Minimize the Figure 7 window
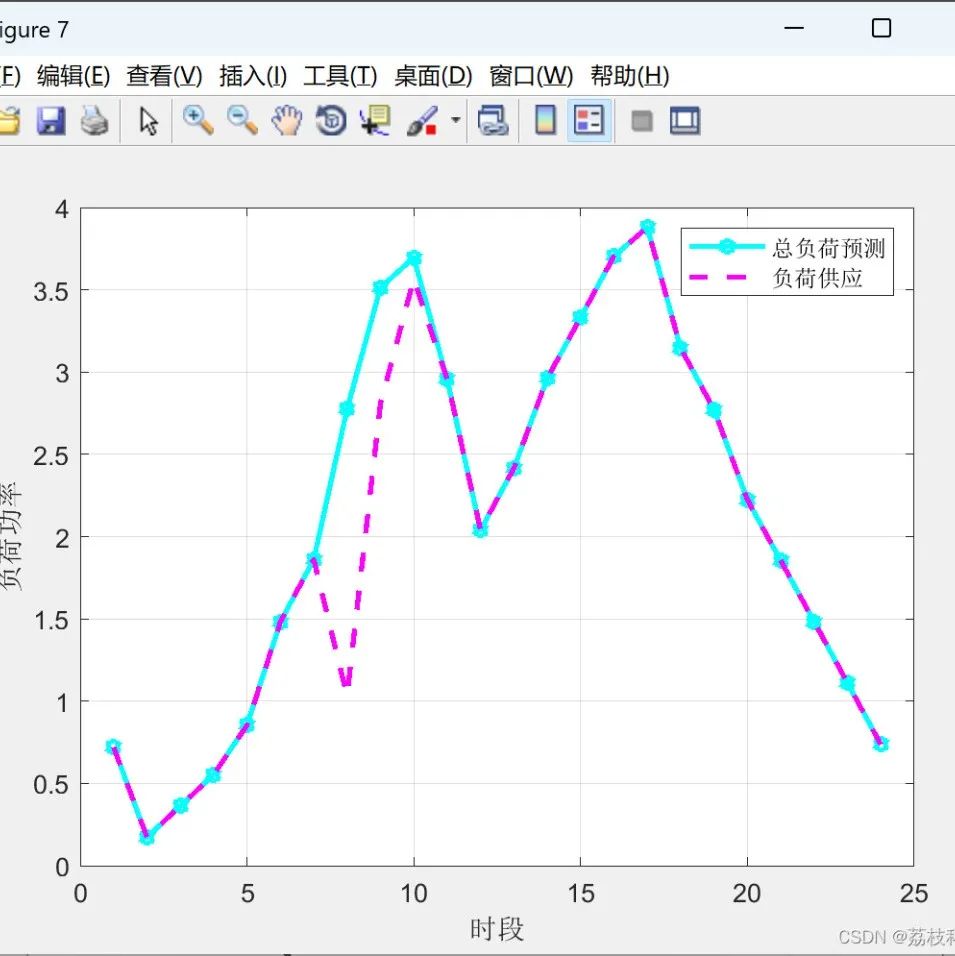Screen dimensions: 955x956 794,28
